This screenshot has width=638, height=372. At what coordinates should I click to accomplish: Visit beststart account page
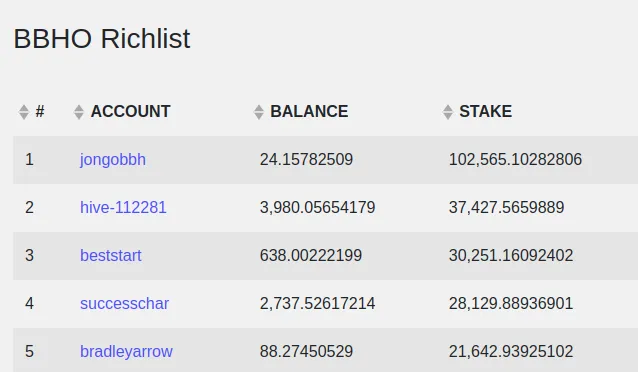(x=111, y=256)
